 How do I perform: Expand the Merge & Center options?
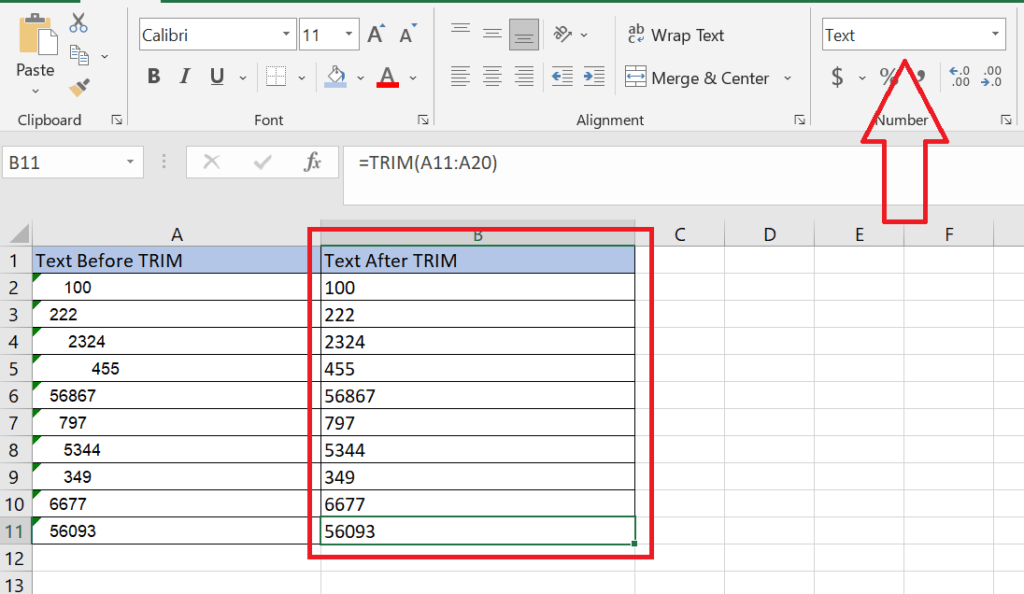click(789, 77)
